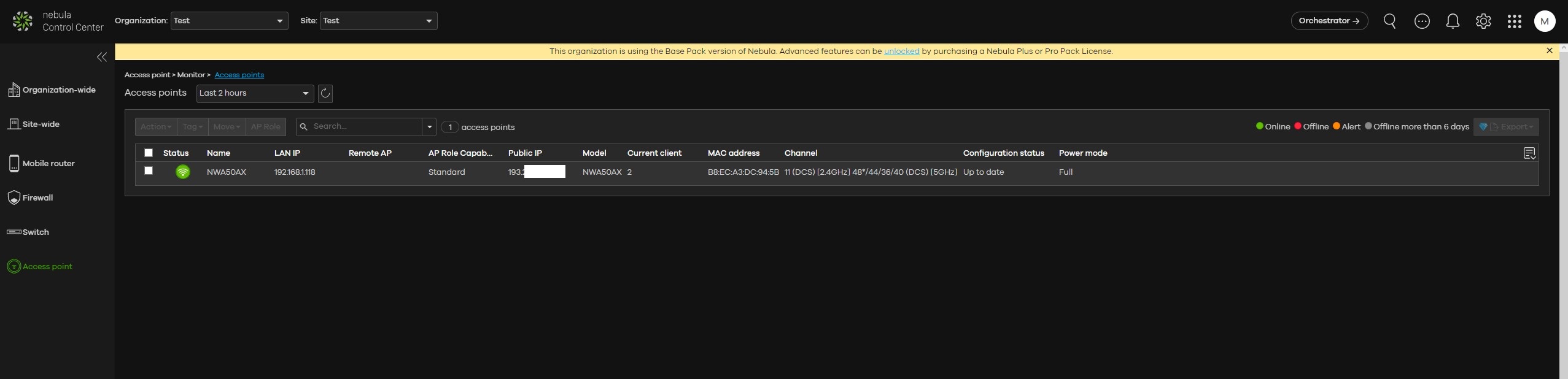Sort by the Remote AP column header
Screen dimensions: 1568x379
[x=370, y=153]
